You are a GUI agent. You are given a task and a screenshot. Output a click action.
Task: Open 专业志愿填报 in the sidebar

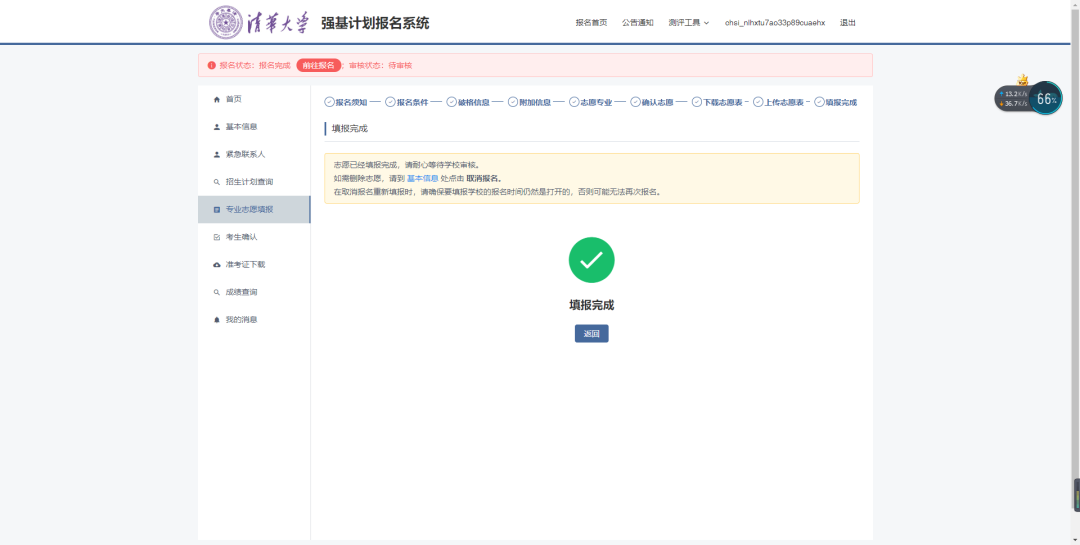click(254, 209)
